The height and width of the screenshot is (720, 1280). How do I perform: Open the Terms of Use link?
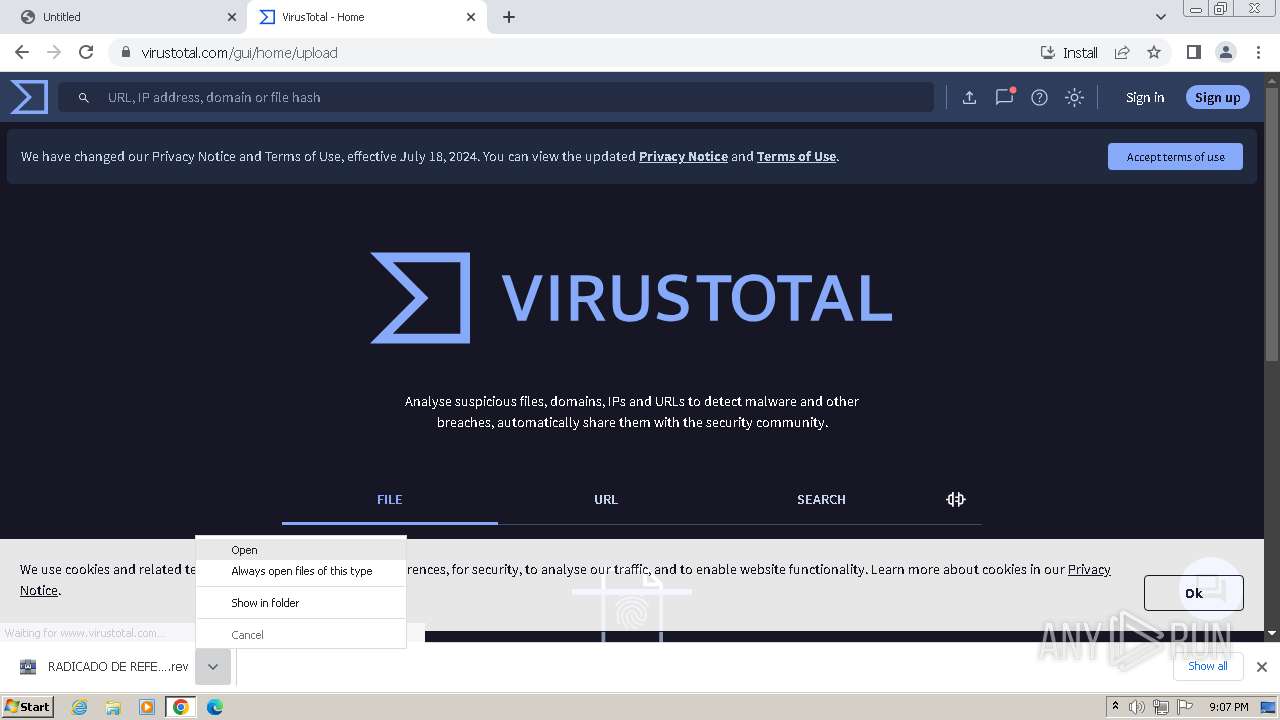coord(796,156)
